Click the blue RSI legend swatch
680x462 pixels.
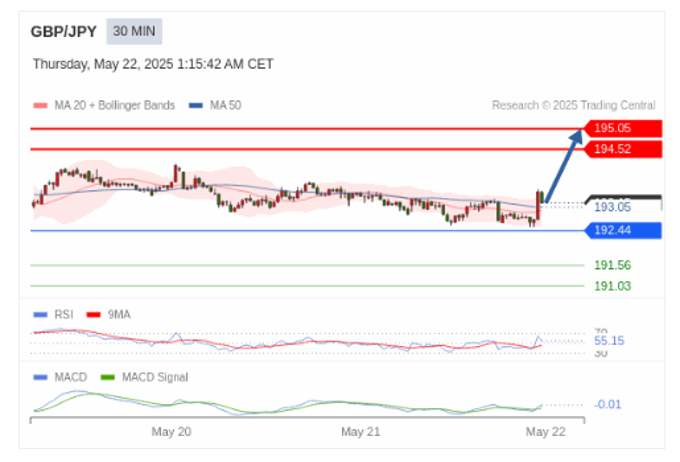[40, 315]
